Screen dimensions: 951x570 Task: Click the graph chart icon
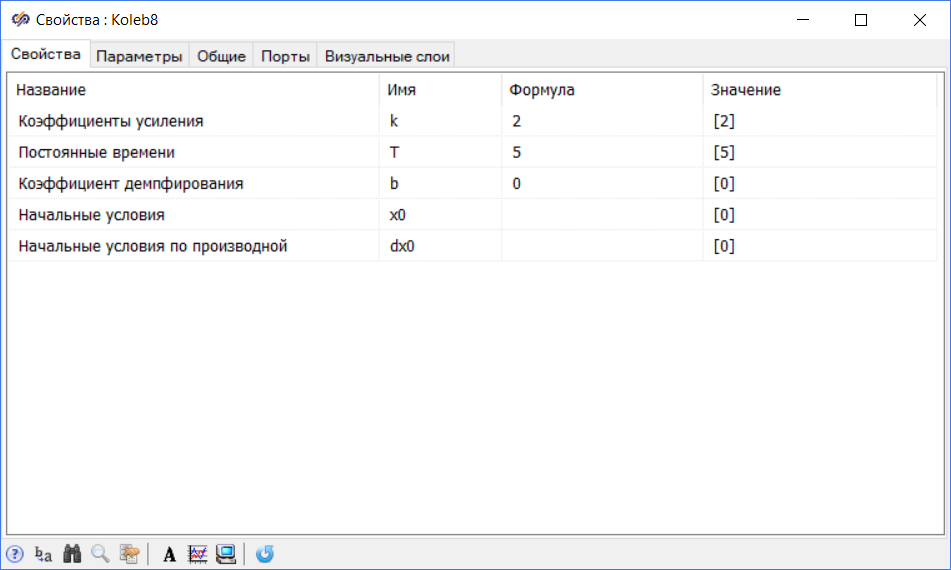tap(197, 553)
